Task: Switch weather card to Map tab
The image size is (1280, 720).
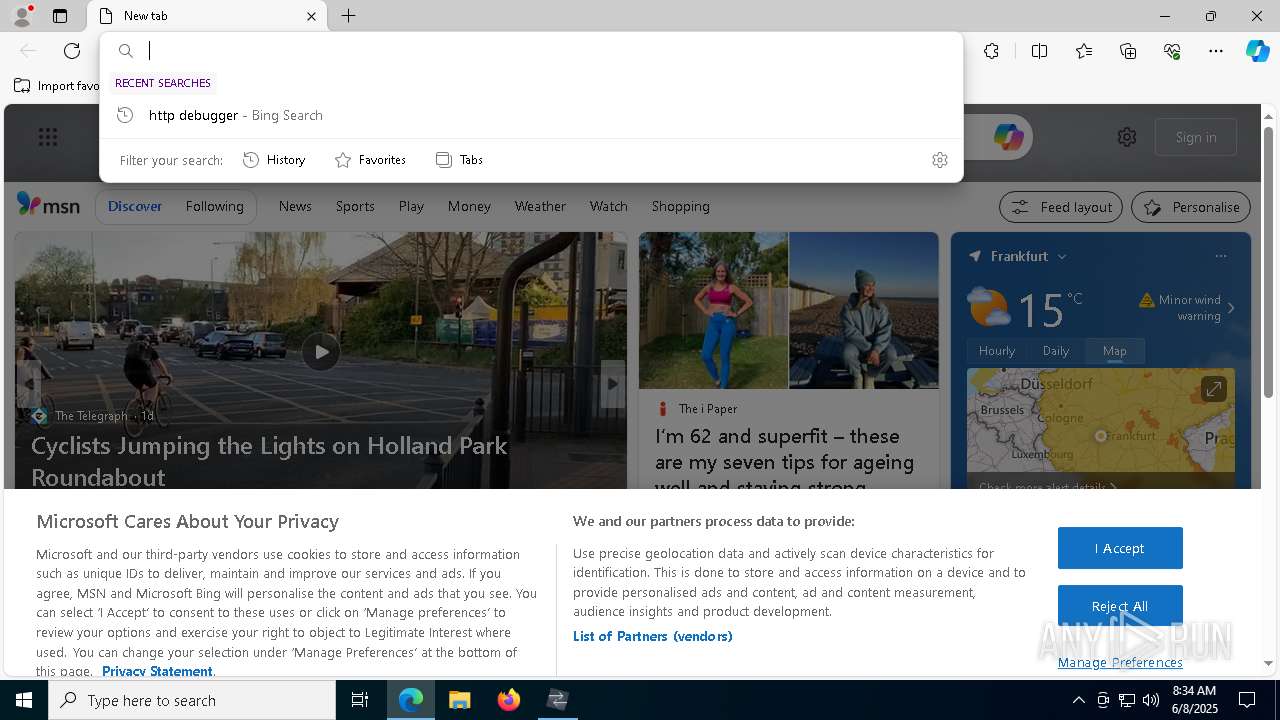Action: [x=1114, y=351]
